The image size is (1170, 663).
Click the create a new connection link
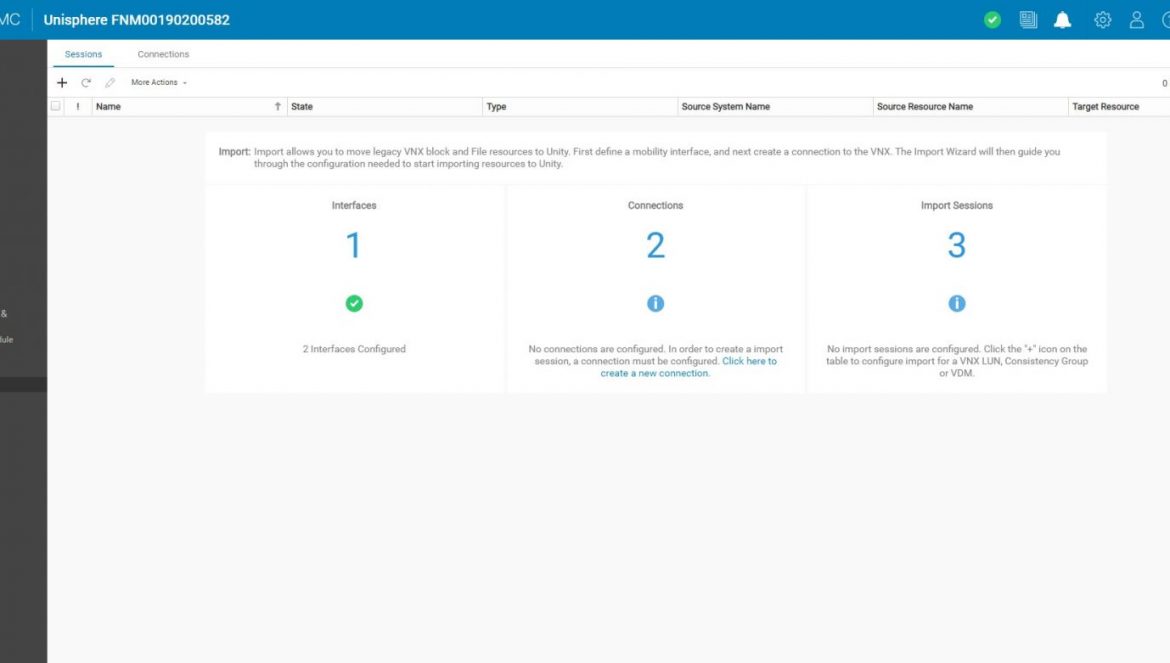(x=689, y=367)
